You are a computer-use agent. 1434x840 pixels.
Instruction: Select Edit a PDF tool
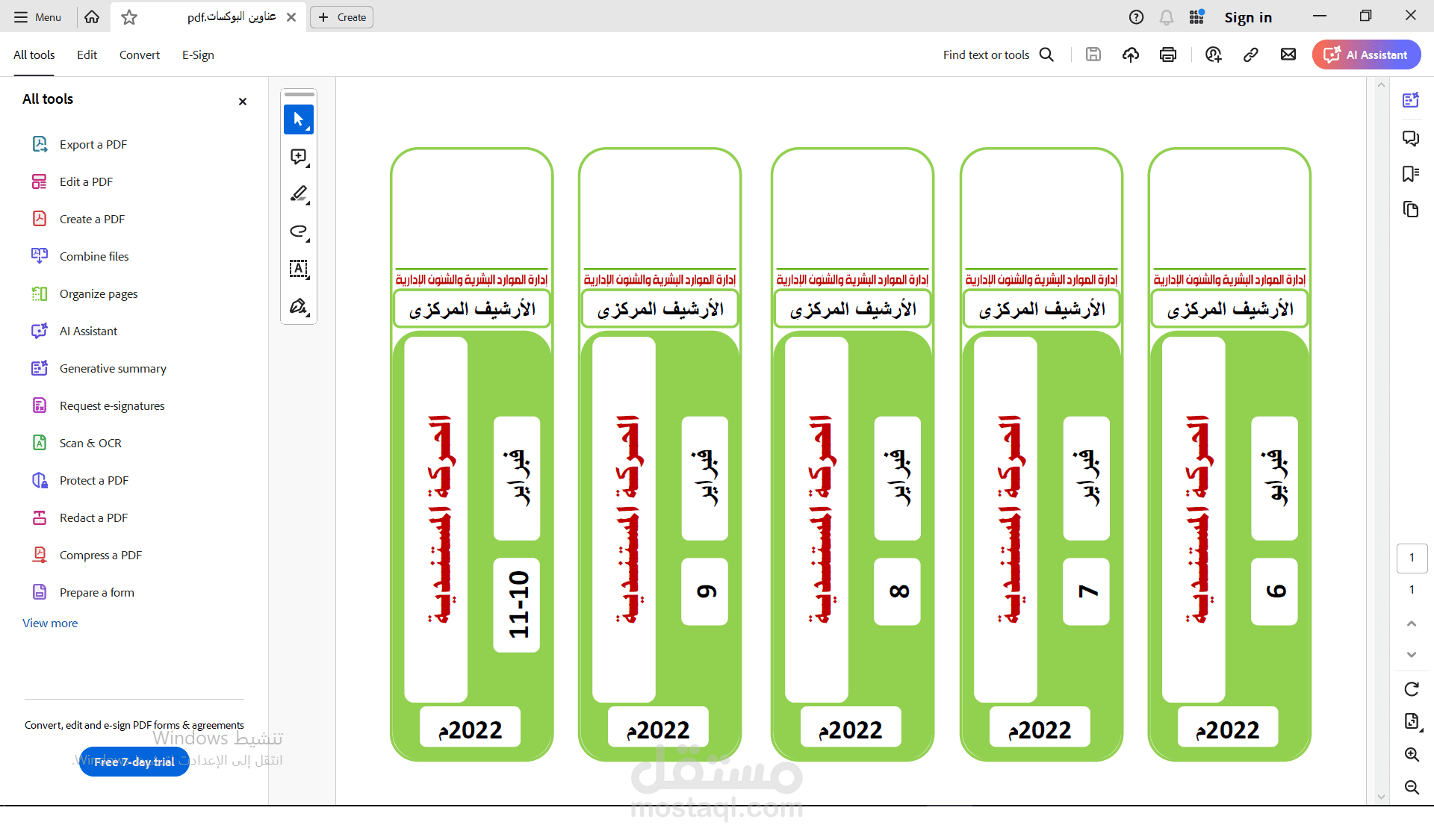pos(72,181)
